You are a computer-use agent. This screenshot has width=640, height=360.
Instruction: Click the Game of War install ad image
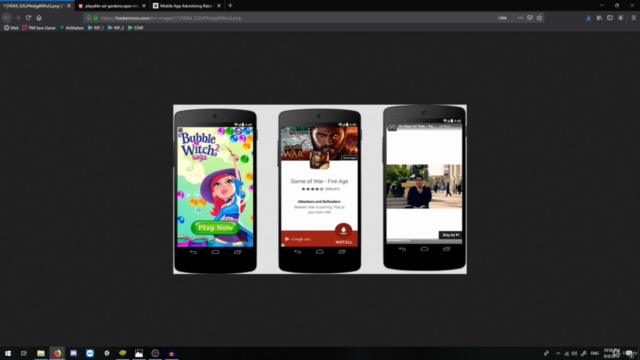(319, 143)
